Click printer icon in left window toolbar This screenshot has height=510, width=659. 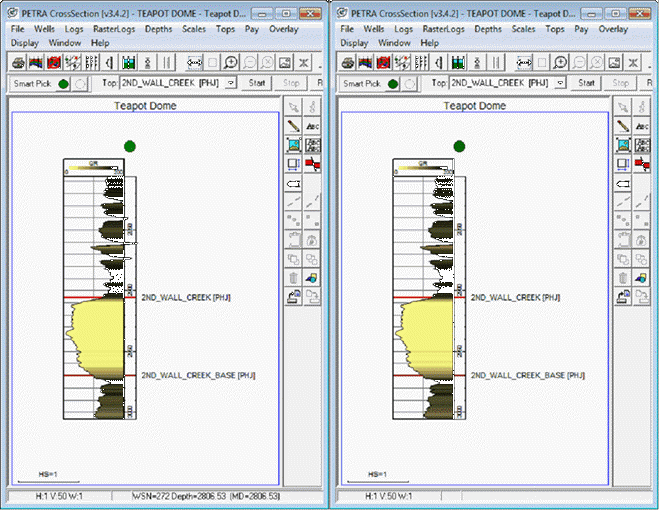[x=18, y=63]
